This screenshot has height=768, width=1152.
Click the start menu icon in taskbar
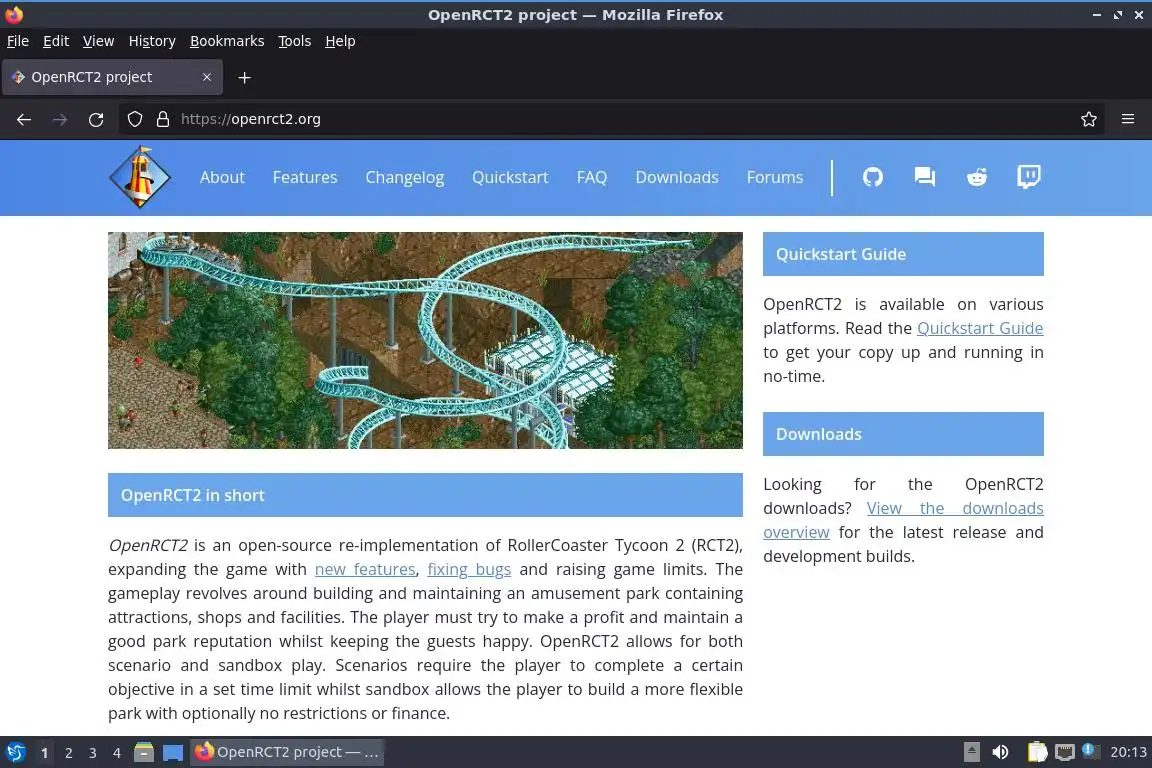[x=15, y=752]
